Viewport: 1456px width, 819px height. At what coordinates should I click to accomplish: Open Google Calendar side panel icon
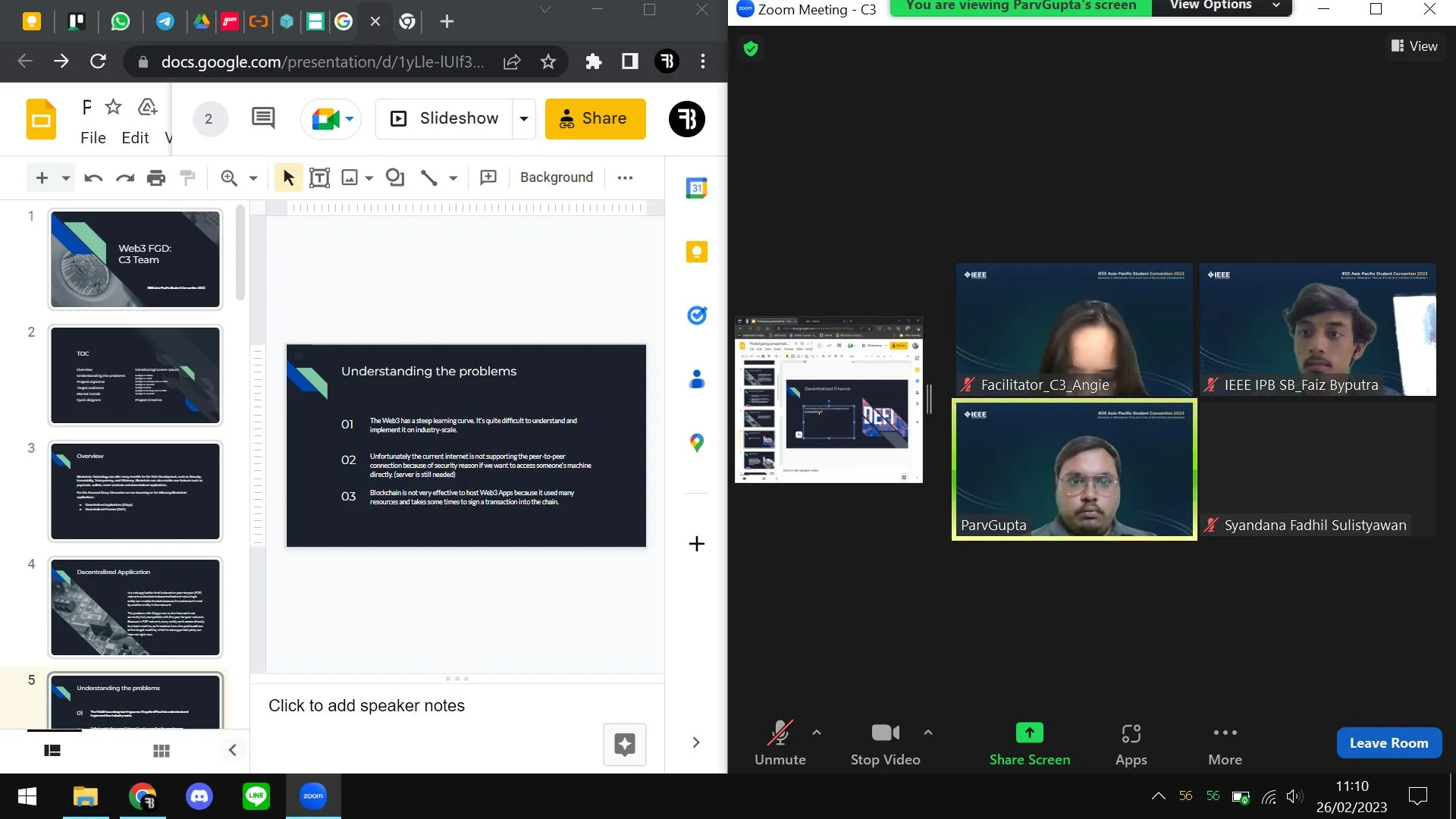point(696,187)
